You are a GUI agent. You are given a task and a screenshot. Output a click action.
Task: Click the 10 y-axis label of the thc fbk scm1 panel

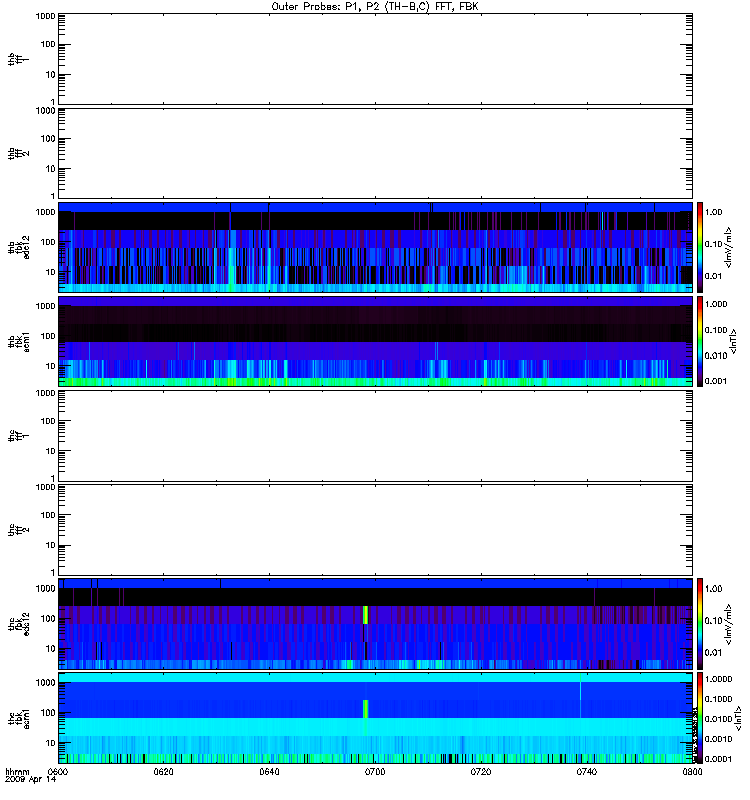[x=51, y=743]
